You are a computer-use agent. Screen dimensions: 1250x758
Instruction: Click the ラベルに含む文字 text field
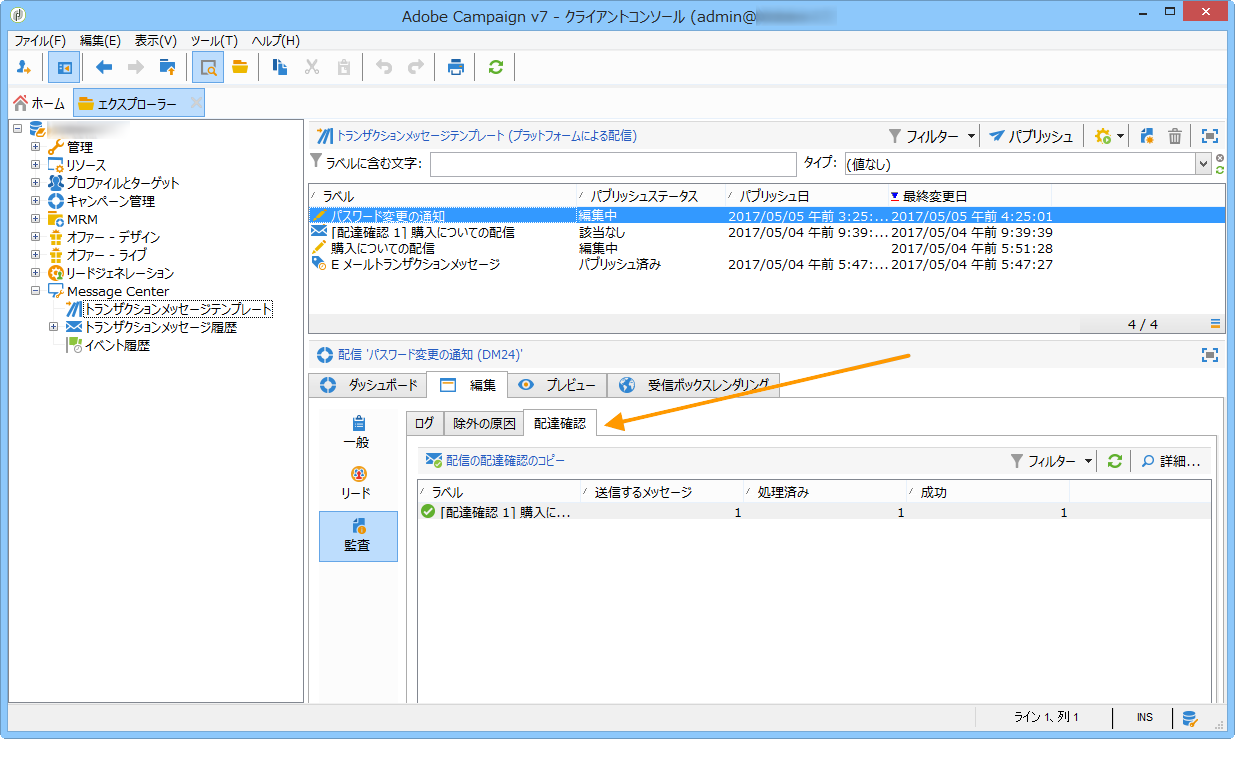coord(613,164)
